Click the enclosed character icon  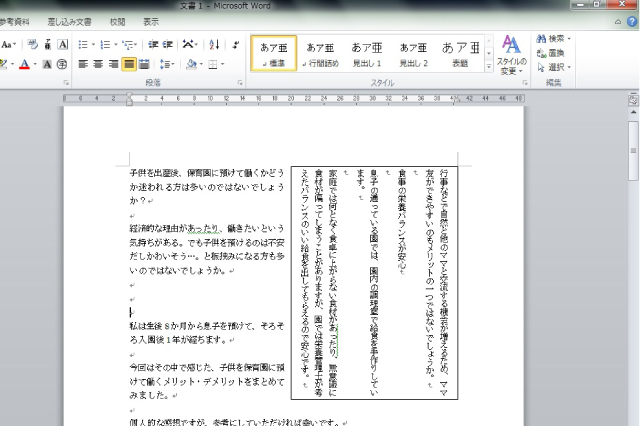(x=62, y=64)
